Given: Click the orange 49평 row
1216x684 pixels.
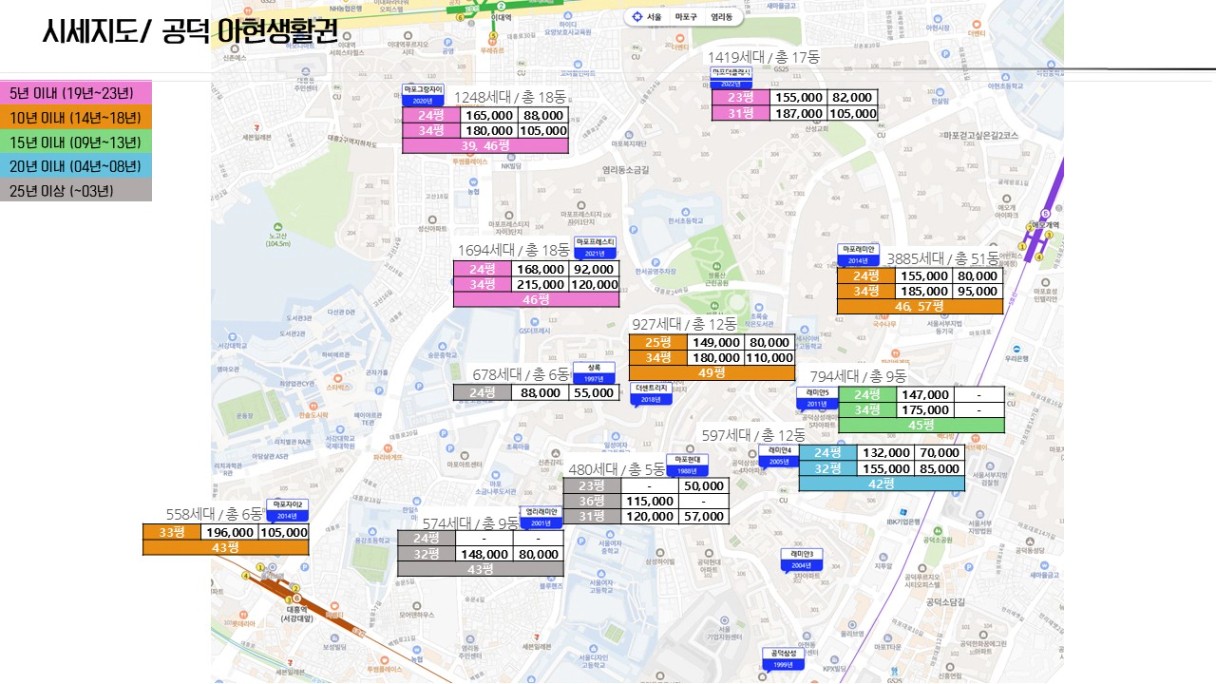Looking at the screenshot, I should click(712, 372).
